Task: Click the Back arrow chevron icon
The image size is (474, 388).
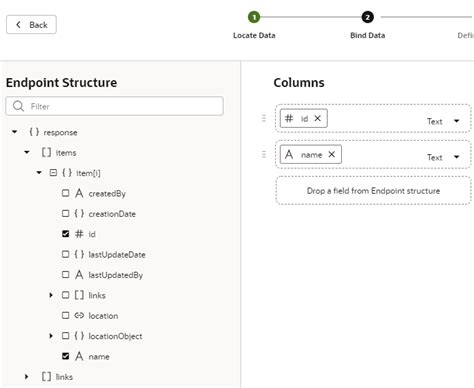Action: 18,24
